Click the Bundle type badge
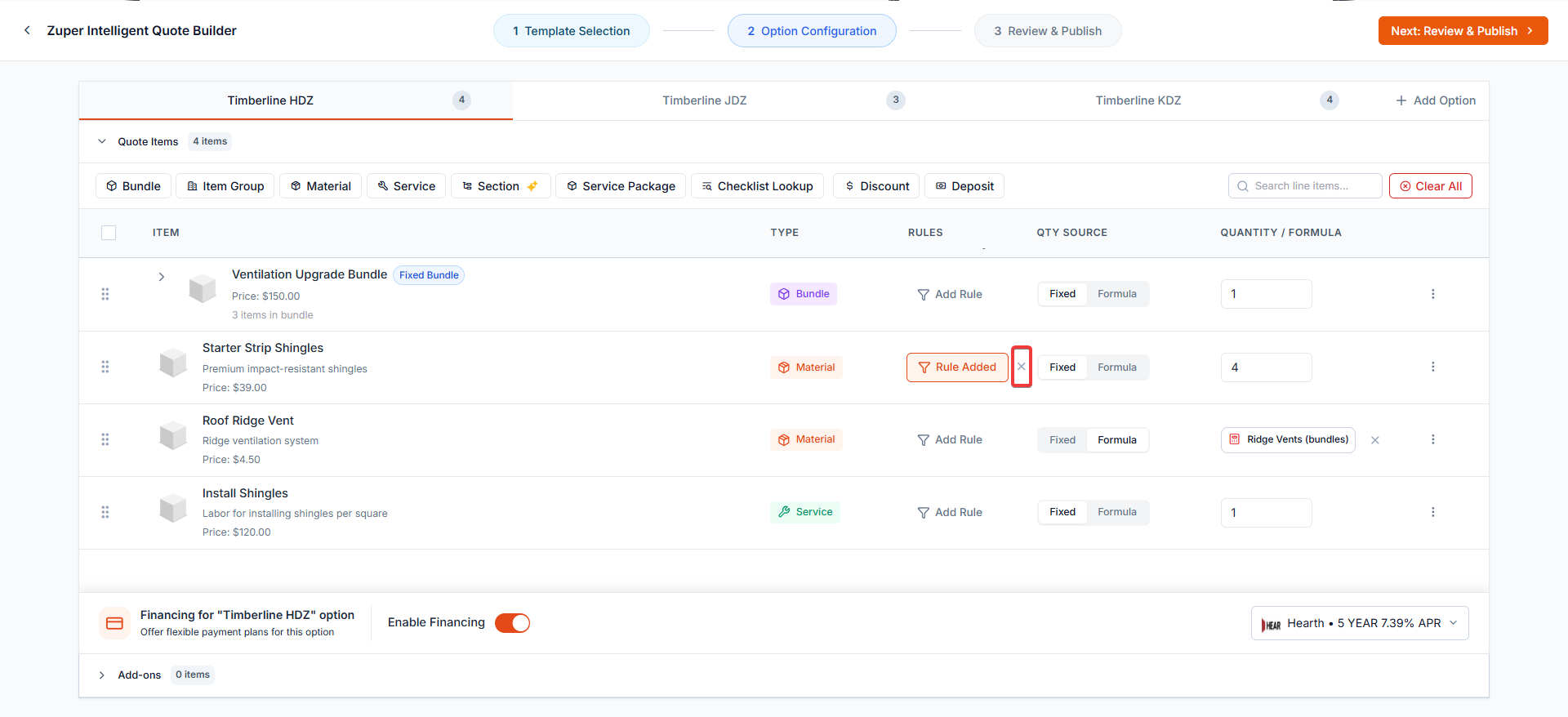1568x717 pixels. 804,294
